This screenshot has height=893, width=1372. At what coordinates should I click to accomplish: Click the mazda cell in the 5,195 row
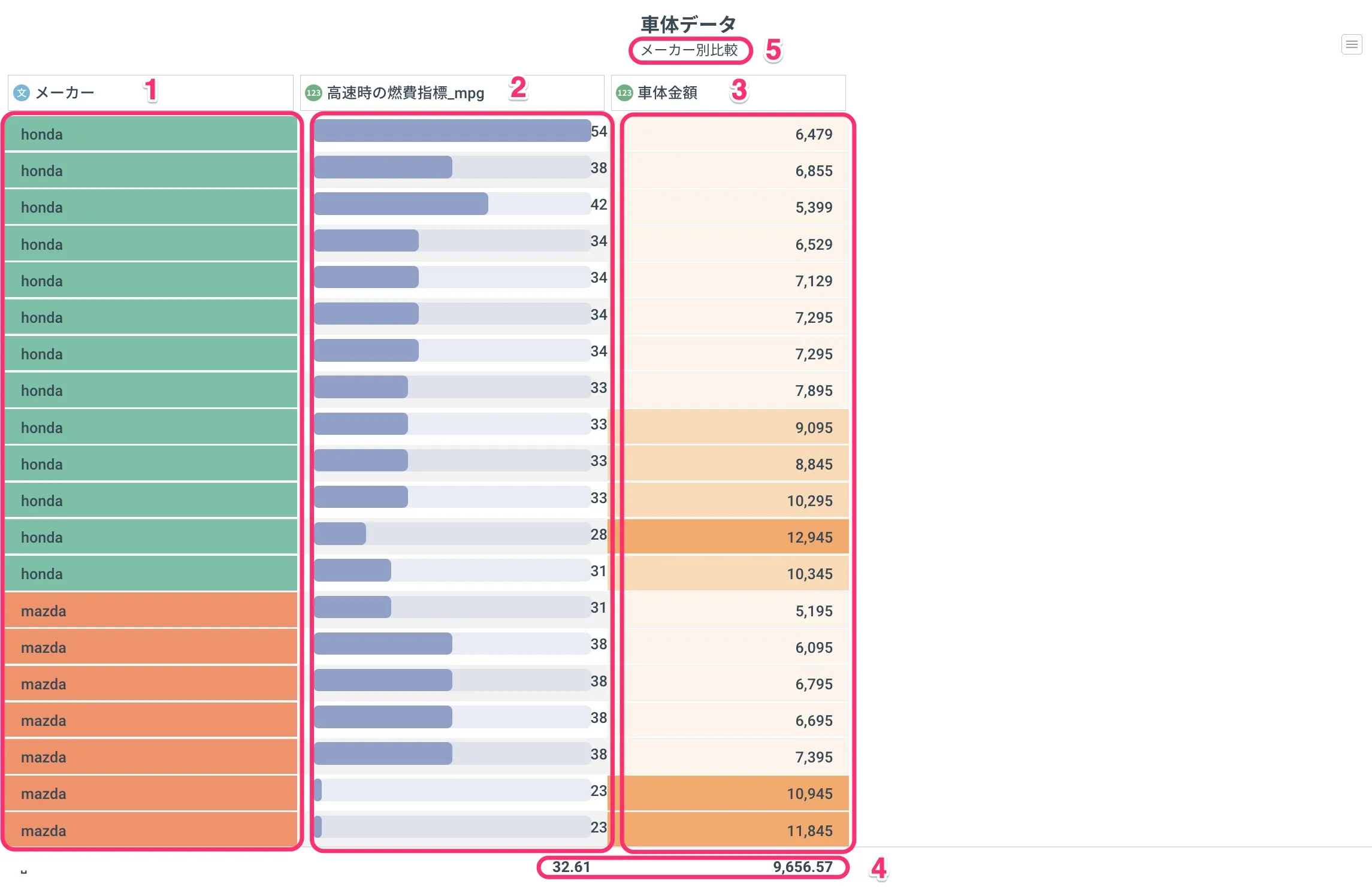pos(151,611)
